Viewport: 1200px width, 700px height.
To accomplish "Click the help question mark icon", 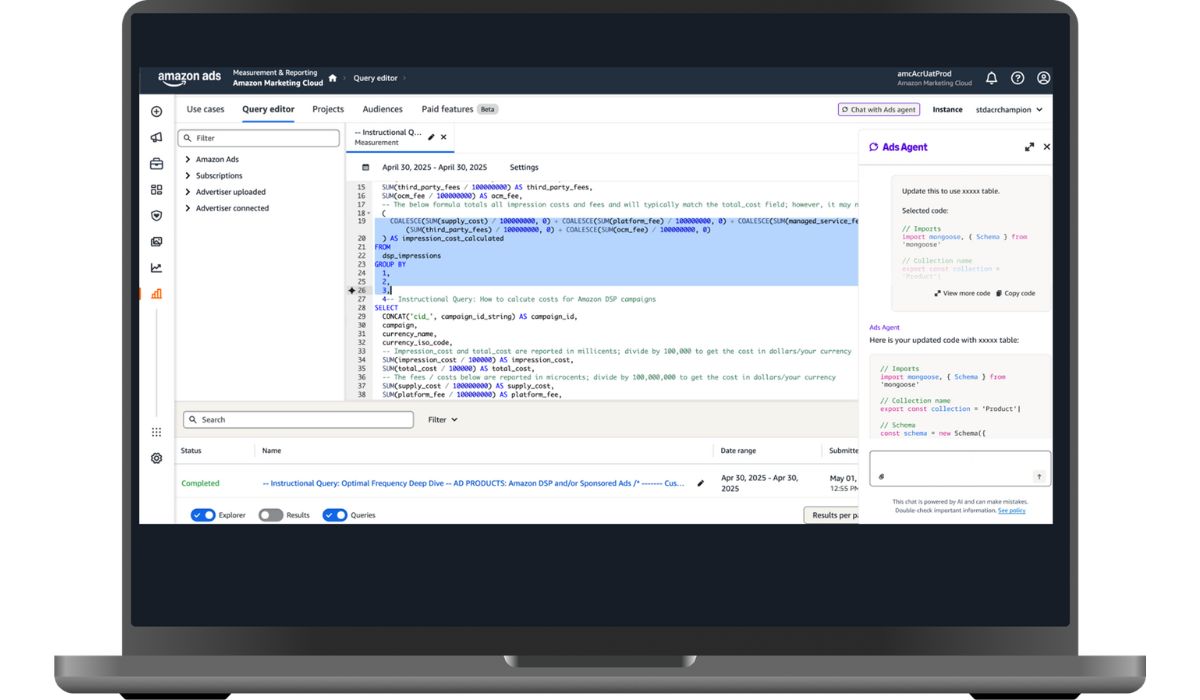I will tap(1017, 78).
